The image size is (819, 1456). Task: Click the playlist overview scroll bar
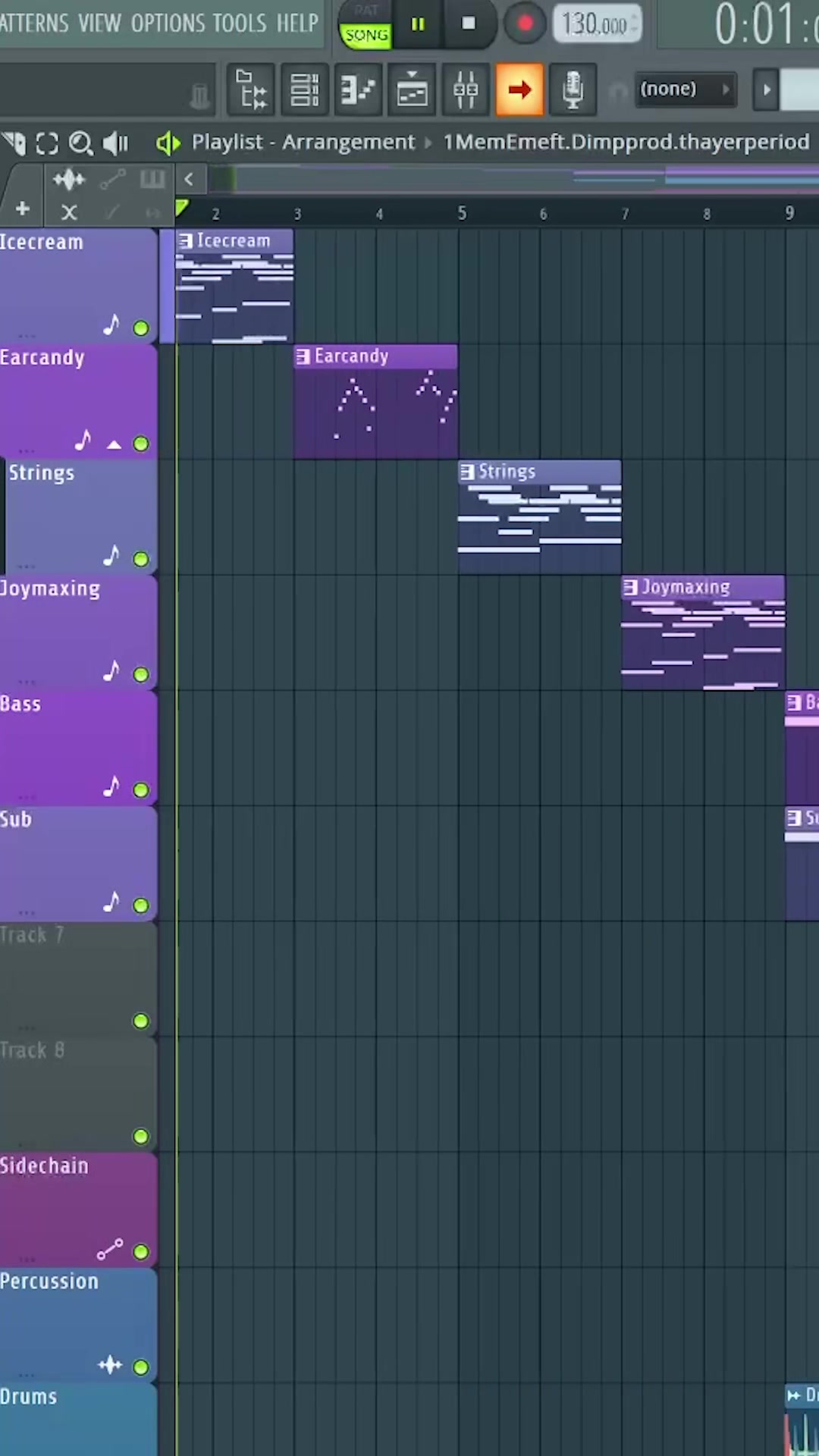512,180
